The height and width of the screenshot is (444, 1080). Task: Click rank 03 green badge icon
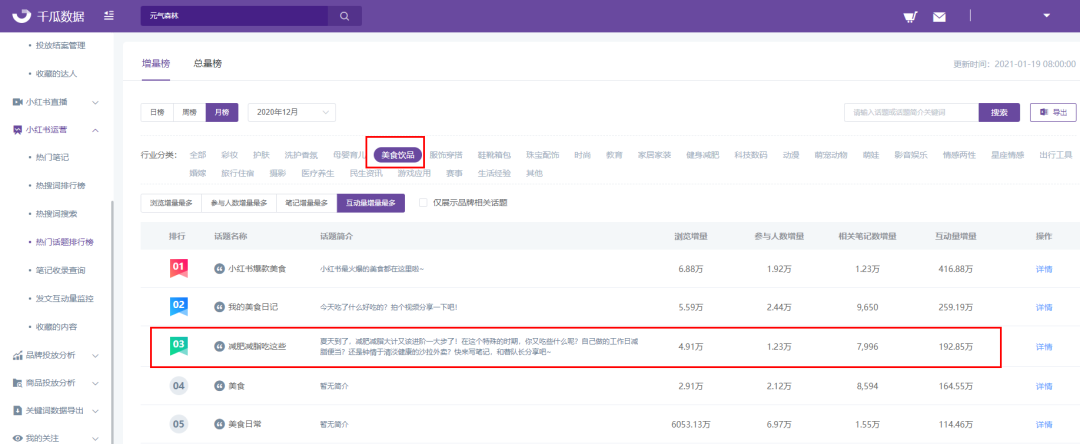(178, 346)
